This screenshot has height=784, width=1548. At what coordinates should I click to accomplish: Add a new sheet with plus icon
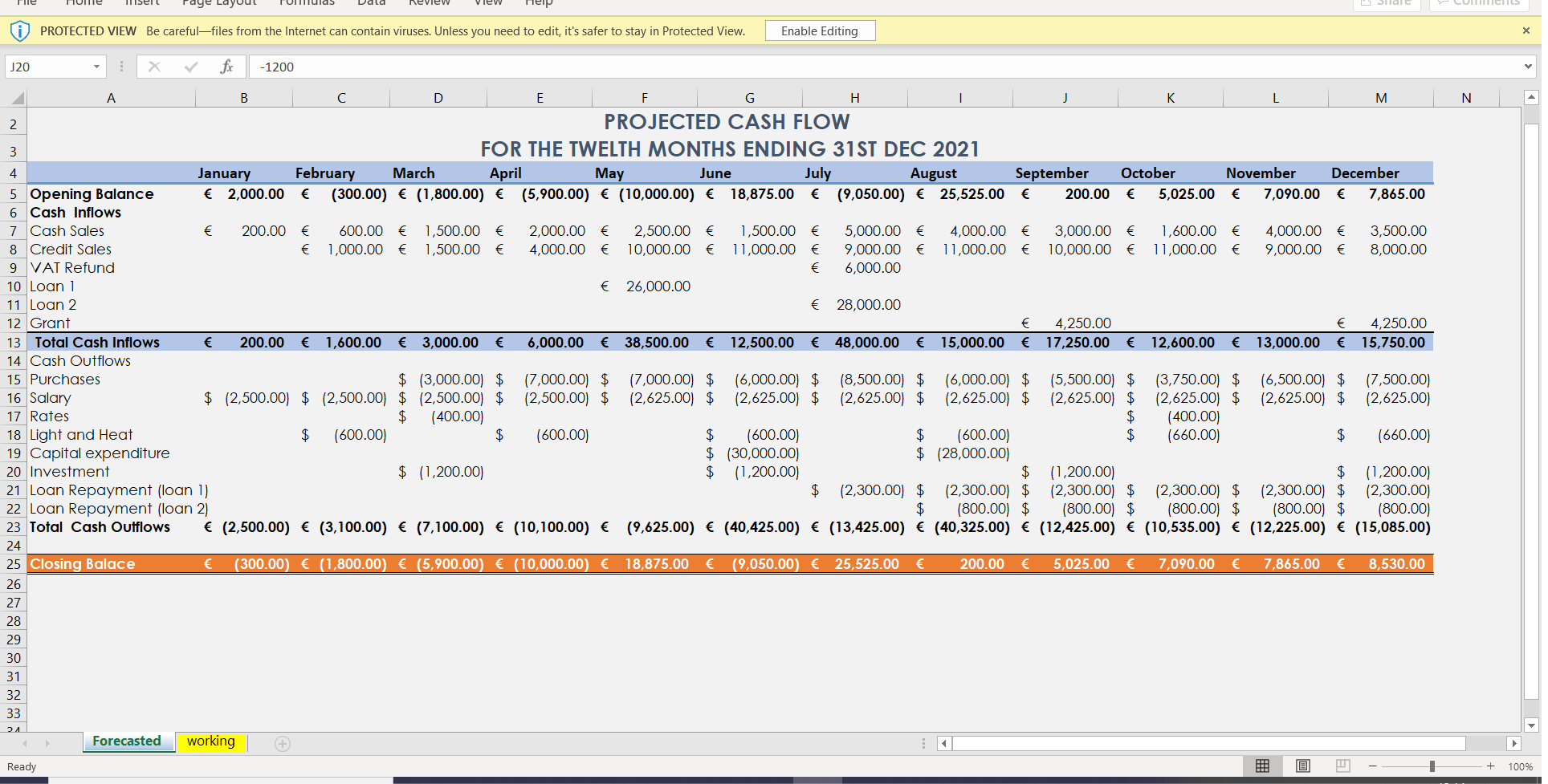(x=283, y=744)
